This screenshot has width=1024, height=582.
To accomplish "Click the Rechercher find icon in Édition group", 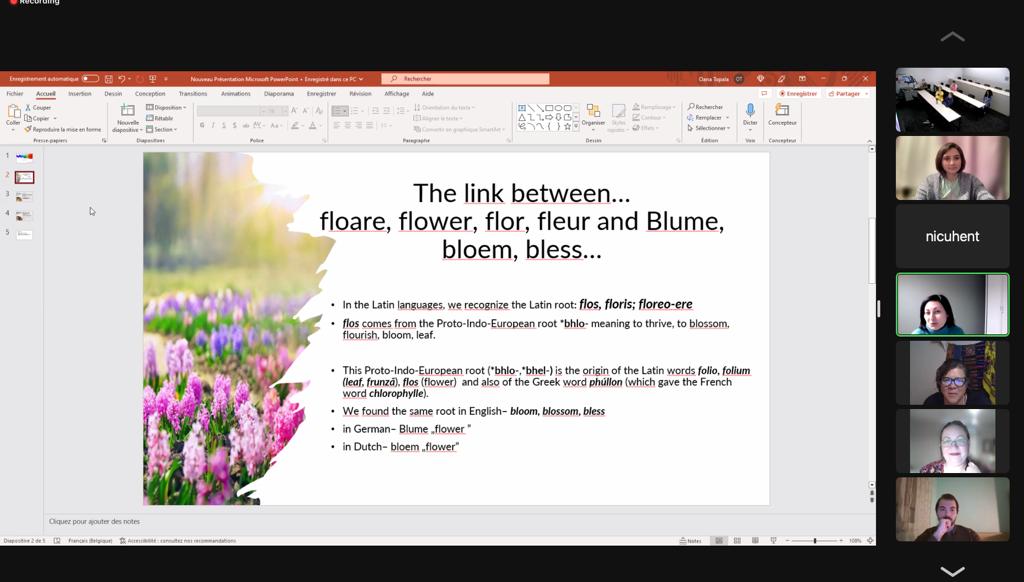I will point(706,107).
